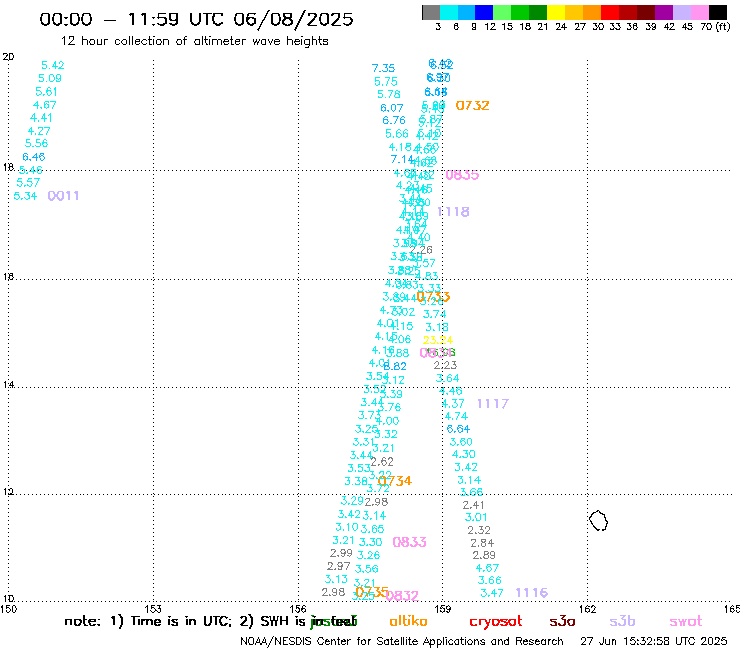
Task: Click the pink '0833' pass time label
Action: (x=409, y=542)
